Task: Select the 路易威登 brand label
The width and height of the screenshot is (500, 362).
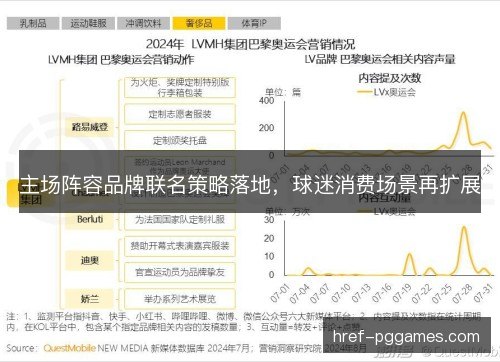Action: click(x=90, y=127)
